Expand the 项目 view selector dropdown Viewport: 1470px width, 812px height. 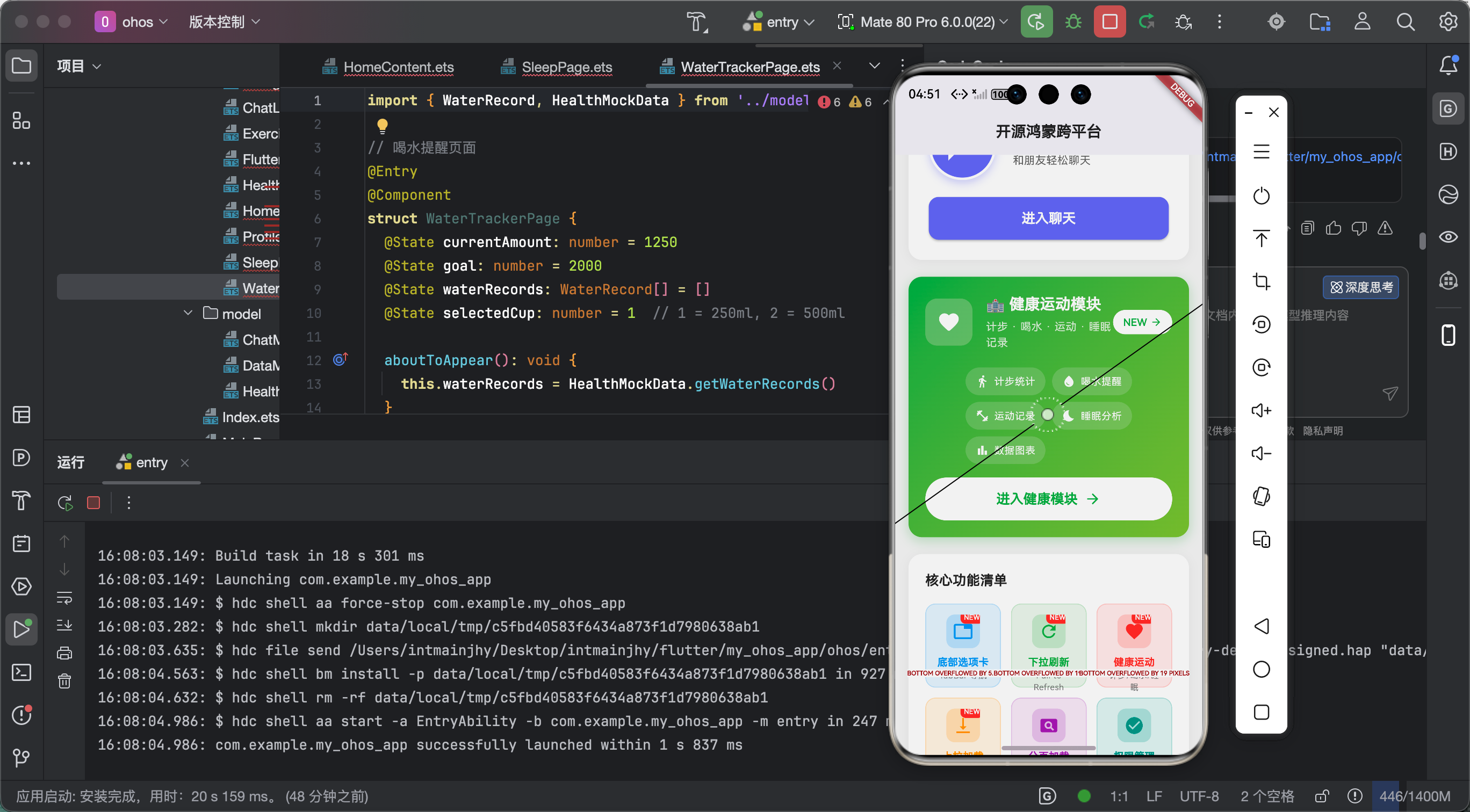tap(79, 66)
